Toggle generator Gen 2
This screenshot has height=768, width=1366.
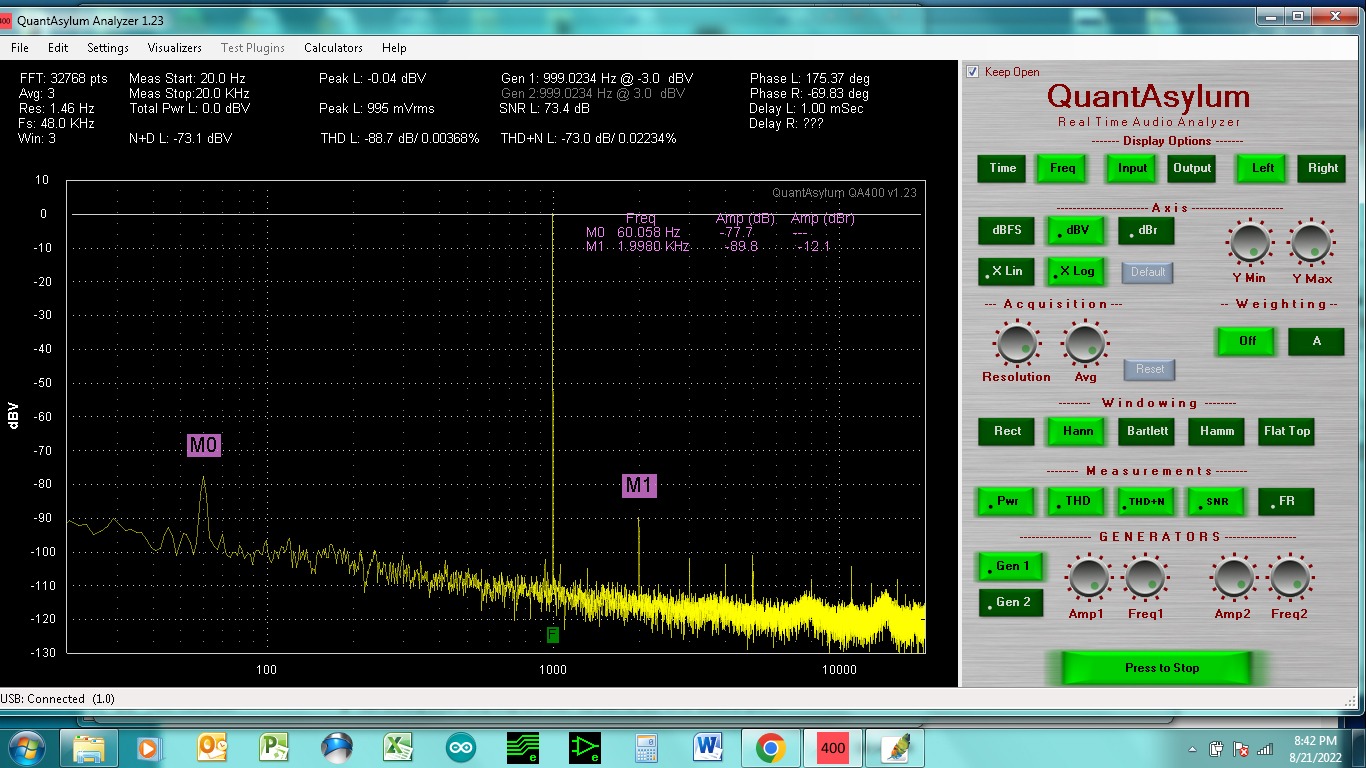[1011, 602]
